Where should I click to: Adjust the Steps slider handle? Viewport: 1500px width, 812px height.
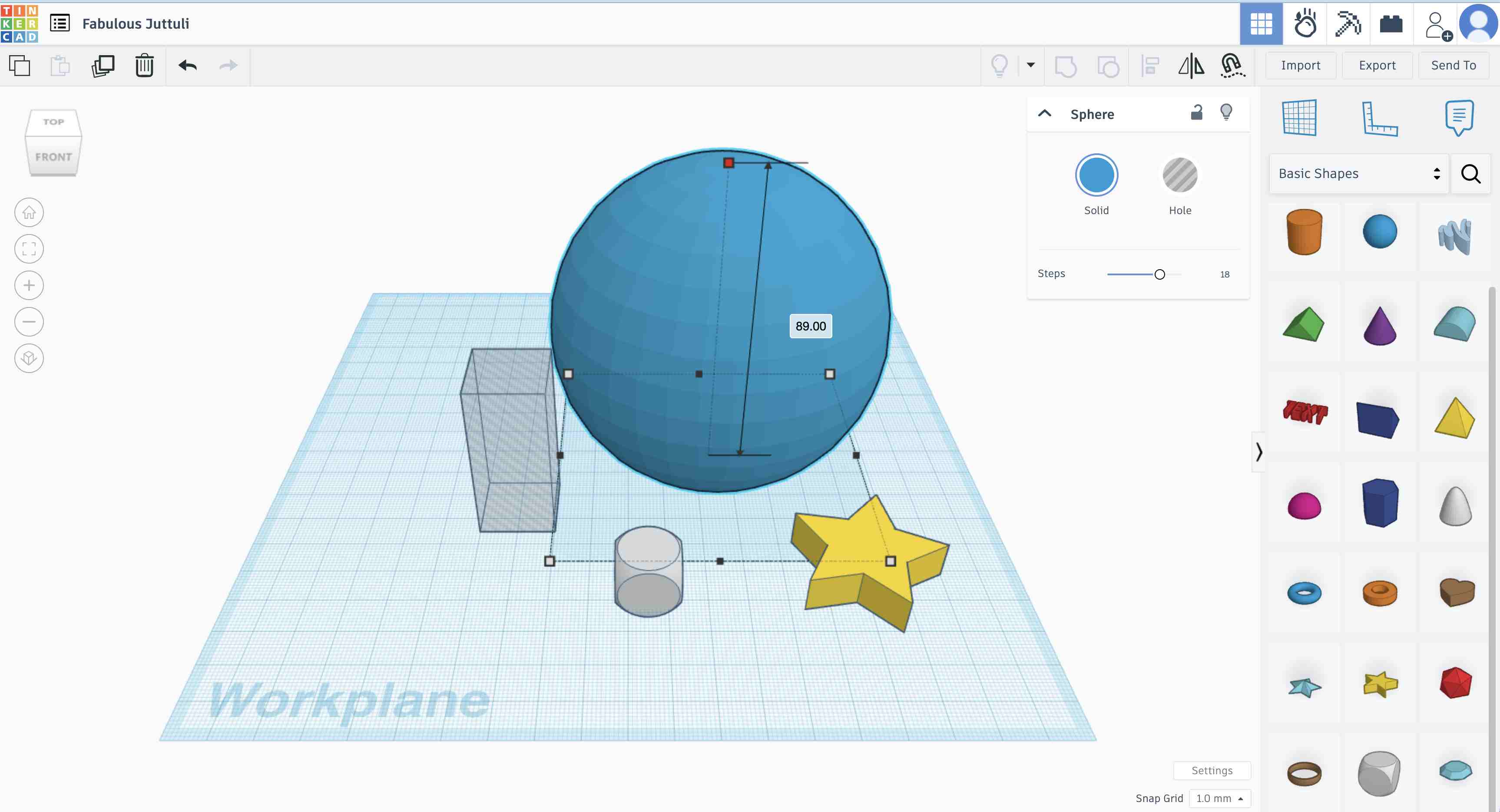click(1159, 274)
